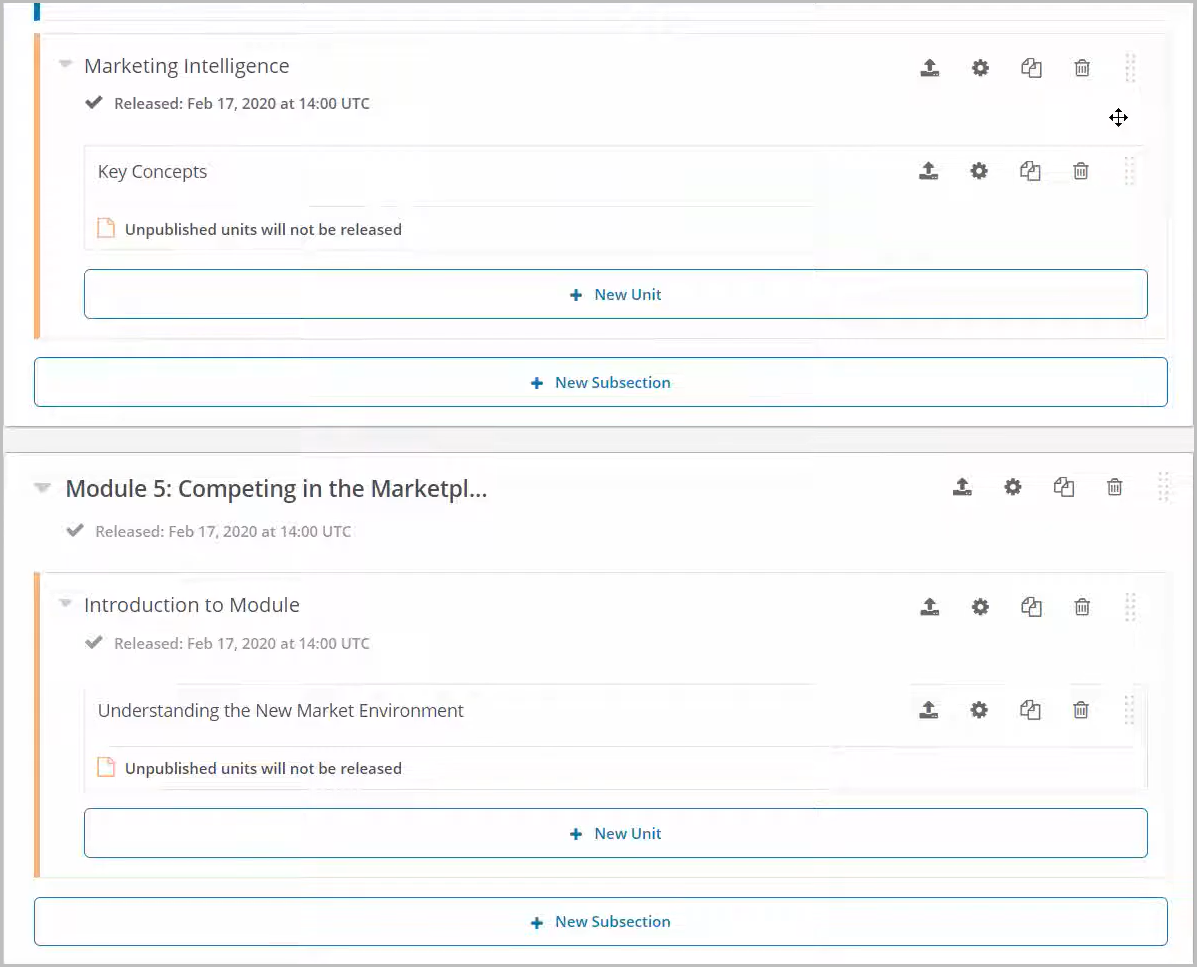Open the Understanding the New Market Environment unit

281,711
